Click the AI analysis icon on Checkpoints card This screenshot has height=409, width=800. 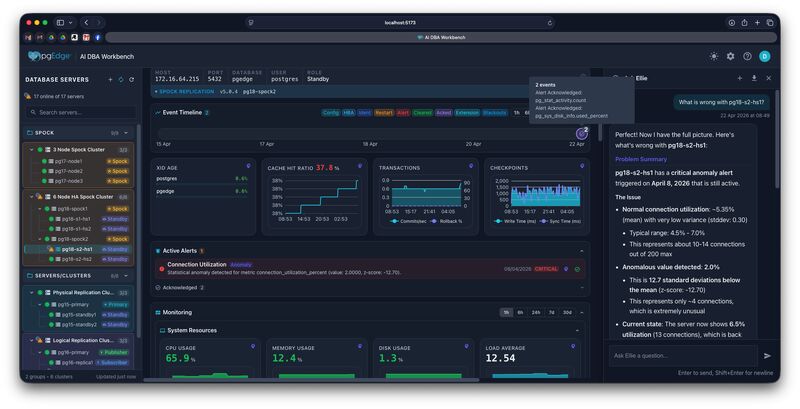pyautogui.click(x=582, y=166)
